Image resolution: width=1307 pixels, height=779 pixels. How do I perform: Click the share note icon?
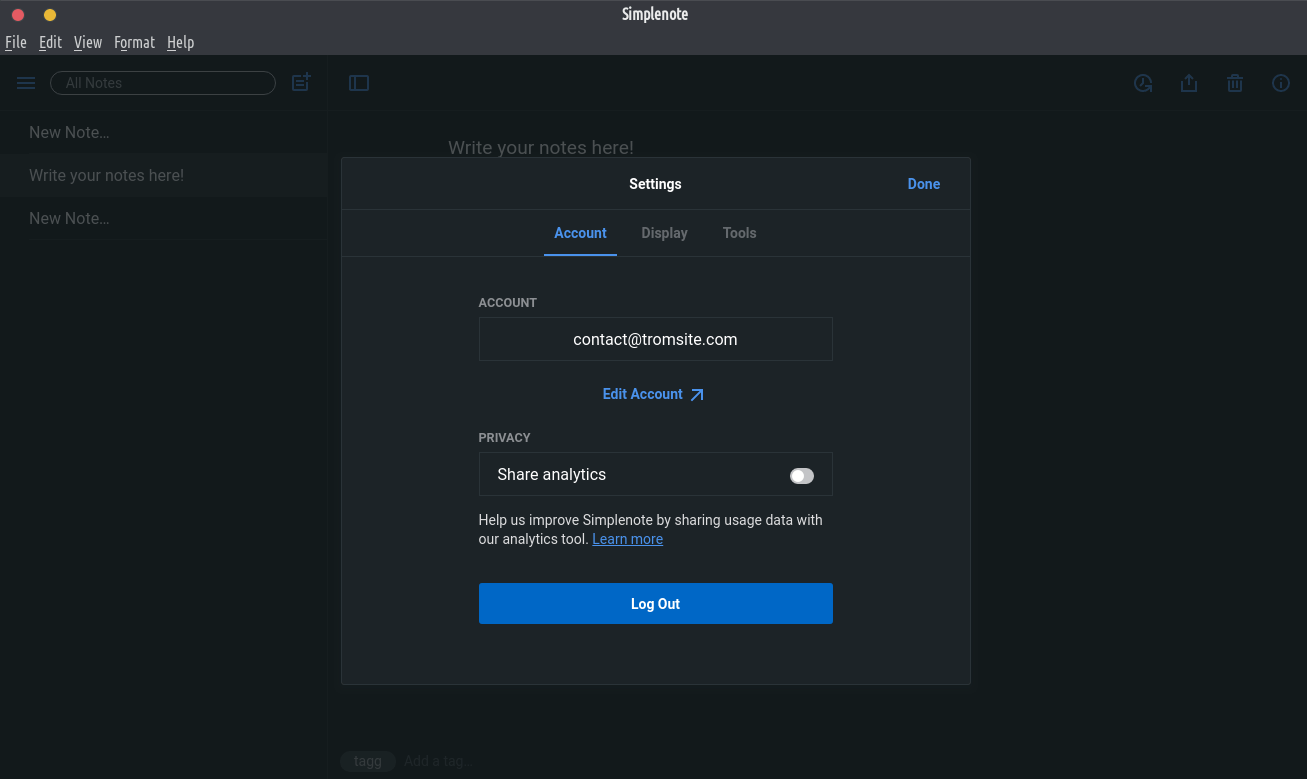(x=1189, y=83)
